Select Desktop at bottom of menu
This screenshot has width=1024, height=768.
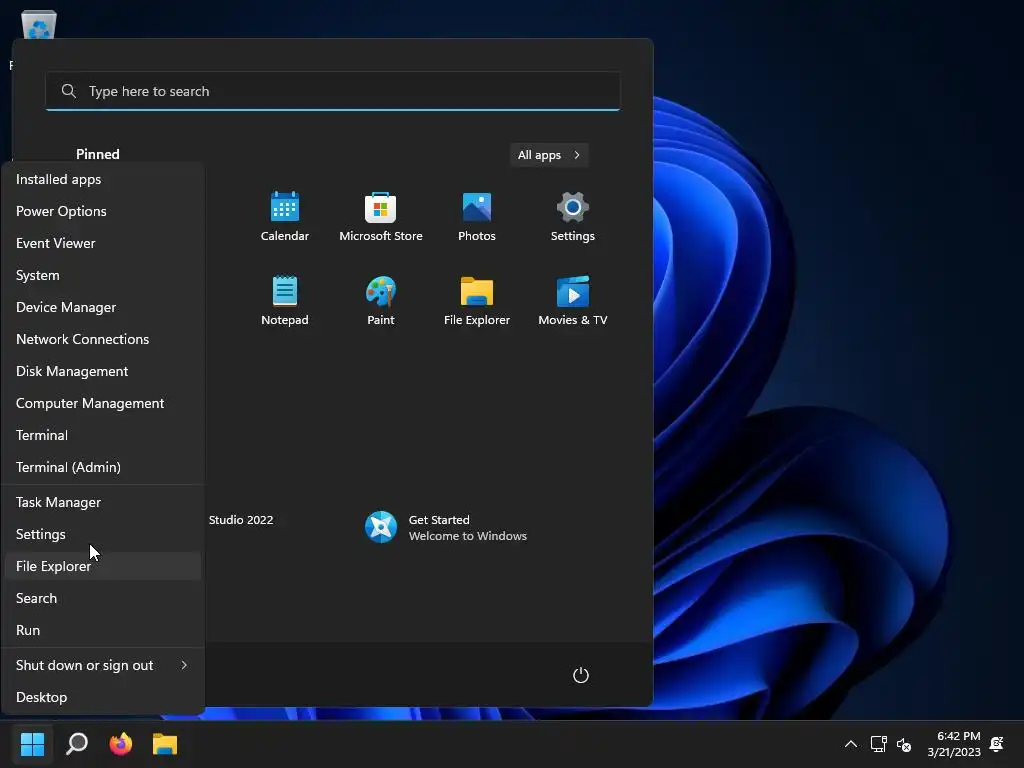(x=103, y=697)
